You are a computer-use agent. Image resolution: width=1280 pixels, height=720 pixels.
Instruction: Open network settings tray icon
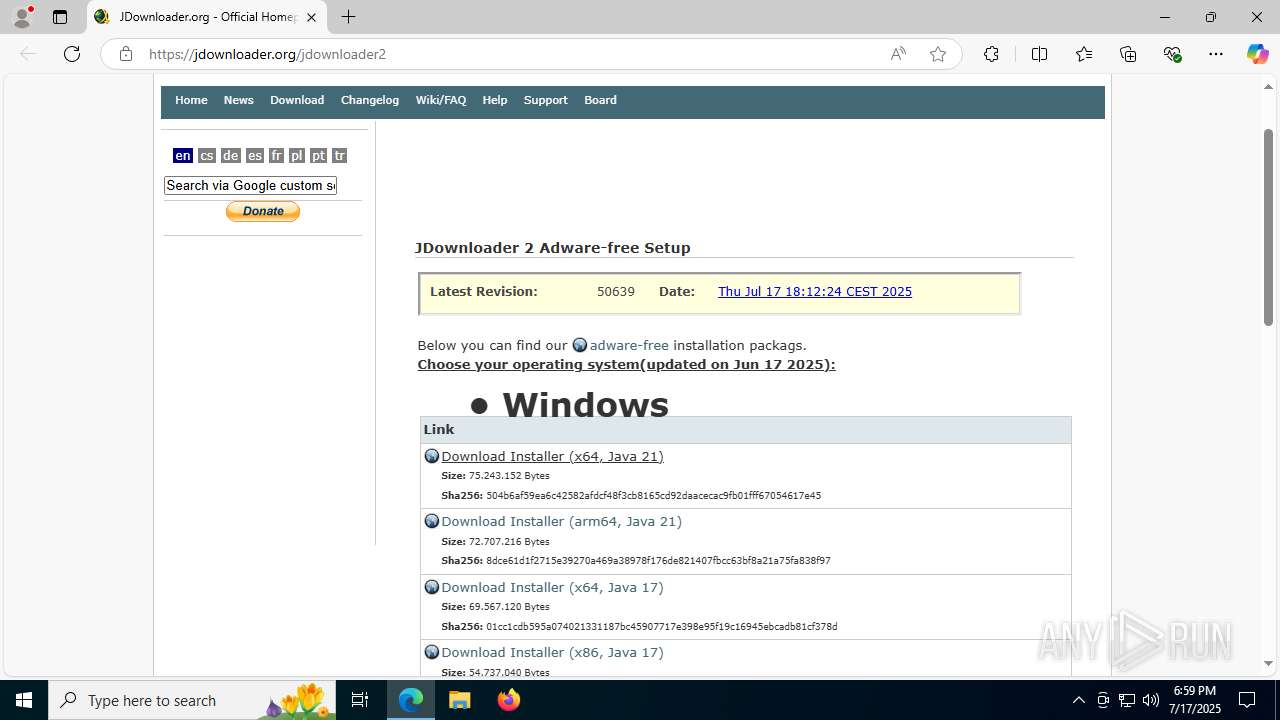(x=1127, y=700)
